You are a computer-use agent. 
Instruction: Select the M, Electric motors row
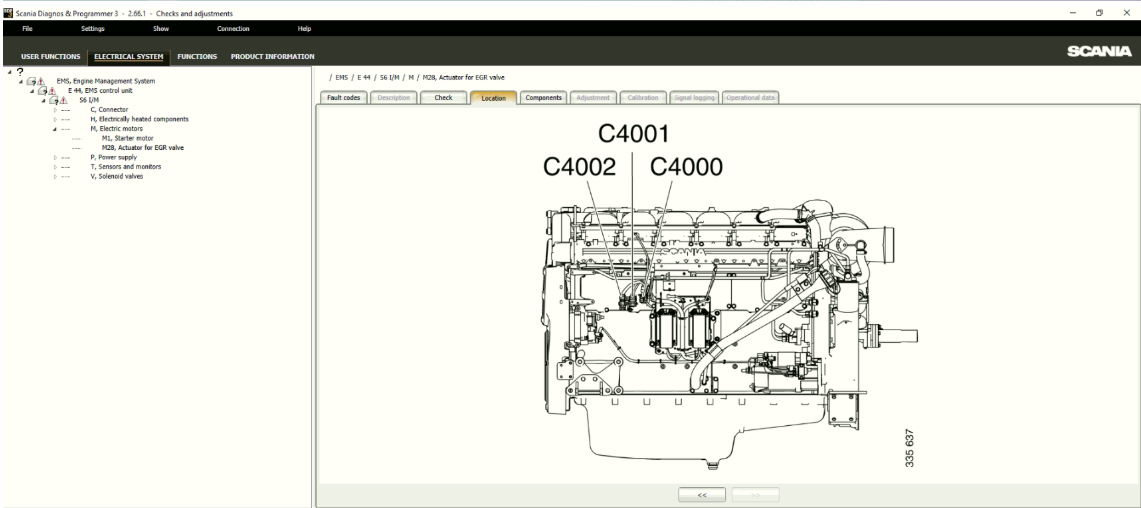tap(116, 129)
